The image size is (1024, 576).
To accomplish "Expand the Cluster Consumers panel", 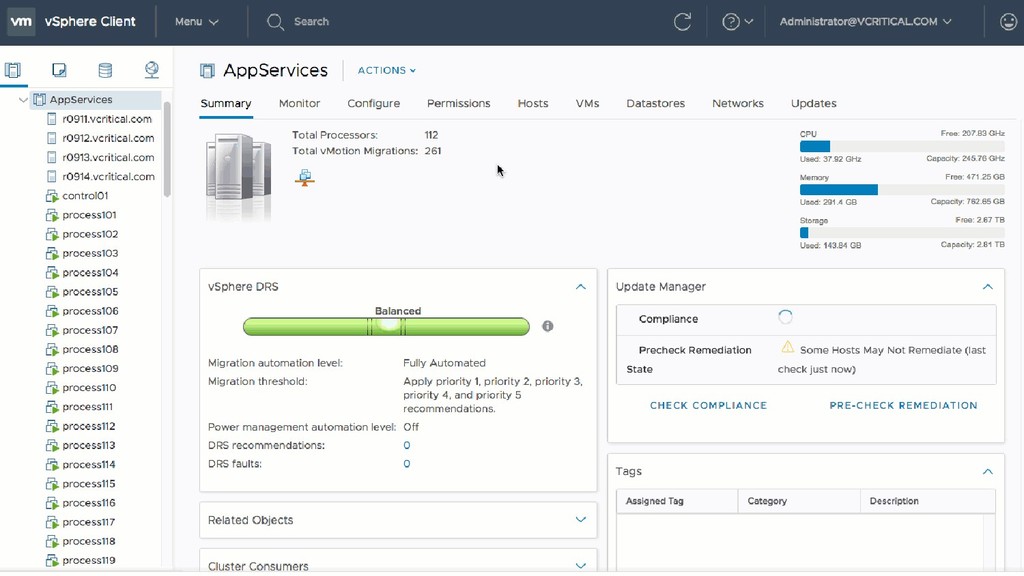I will 581,566.
